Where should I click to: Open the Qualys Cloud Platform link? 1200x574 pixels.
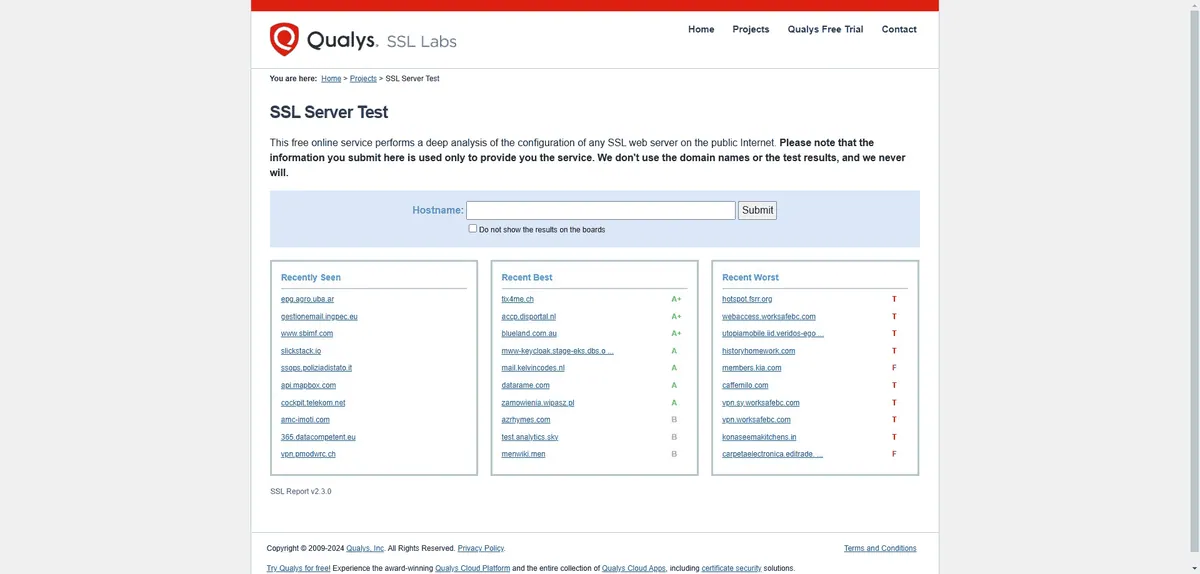472,568
